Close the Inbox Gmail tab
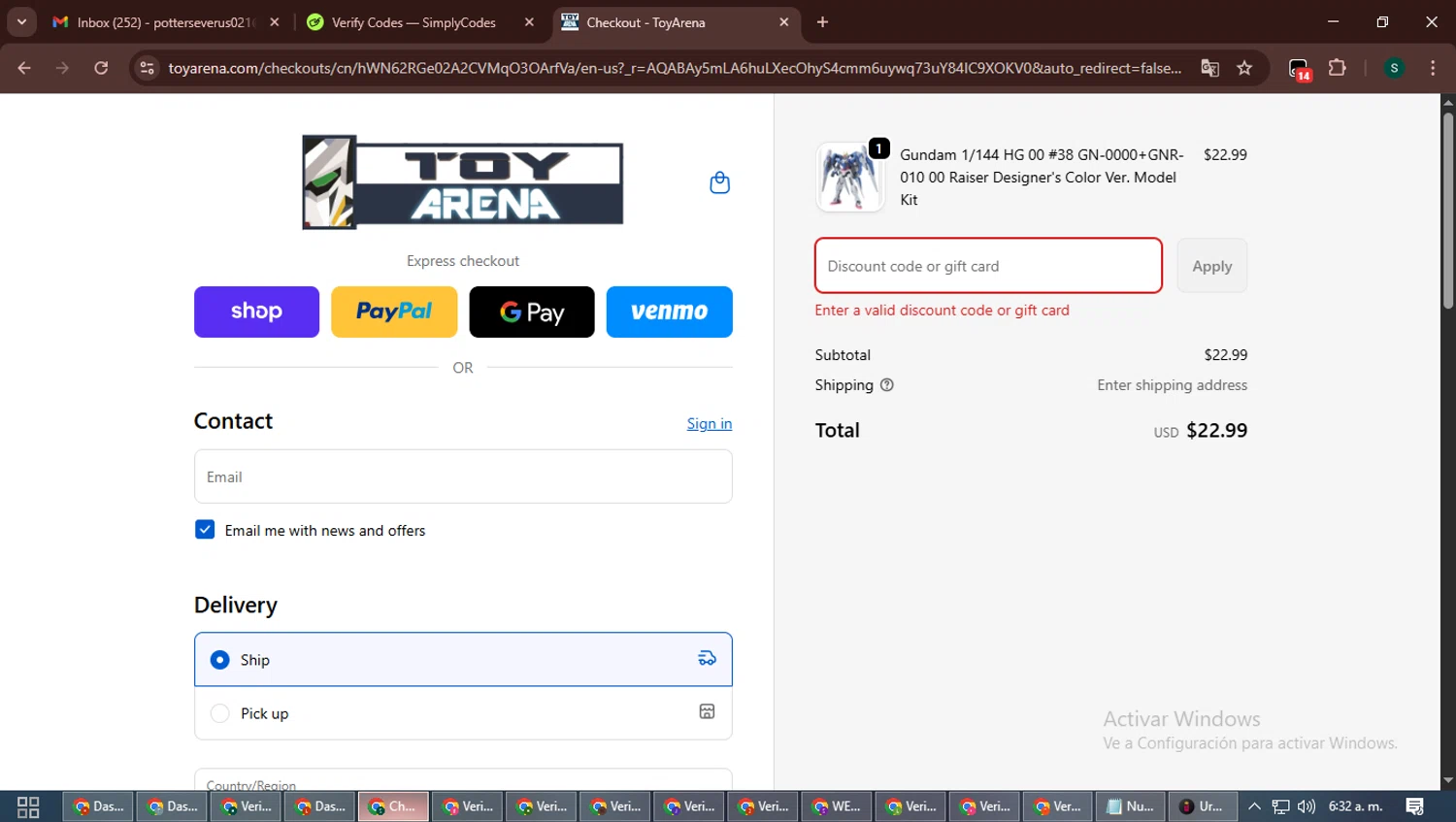 [275, 22]
